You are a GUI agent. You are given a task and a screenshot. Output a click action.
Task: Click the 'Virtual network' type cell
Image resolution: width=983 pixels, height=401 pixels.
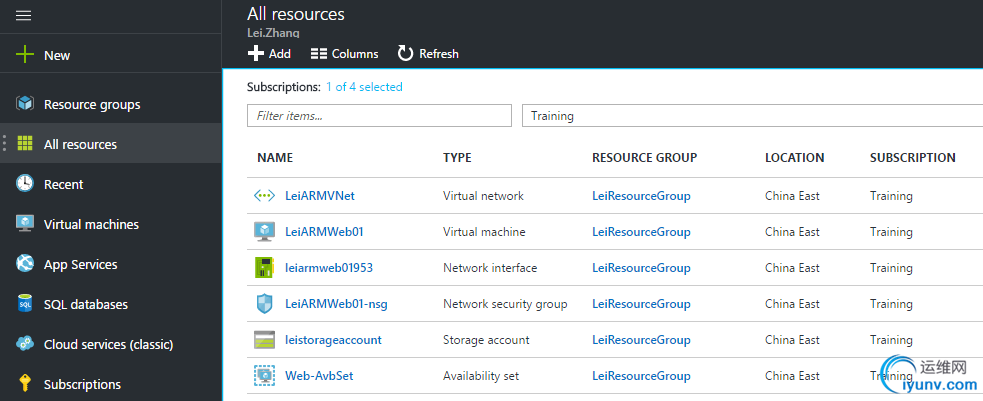click(x=483, y=196)
